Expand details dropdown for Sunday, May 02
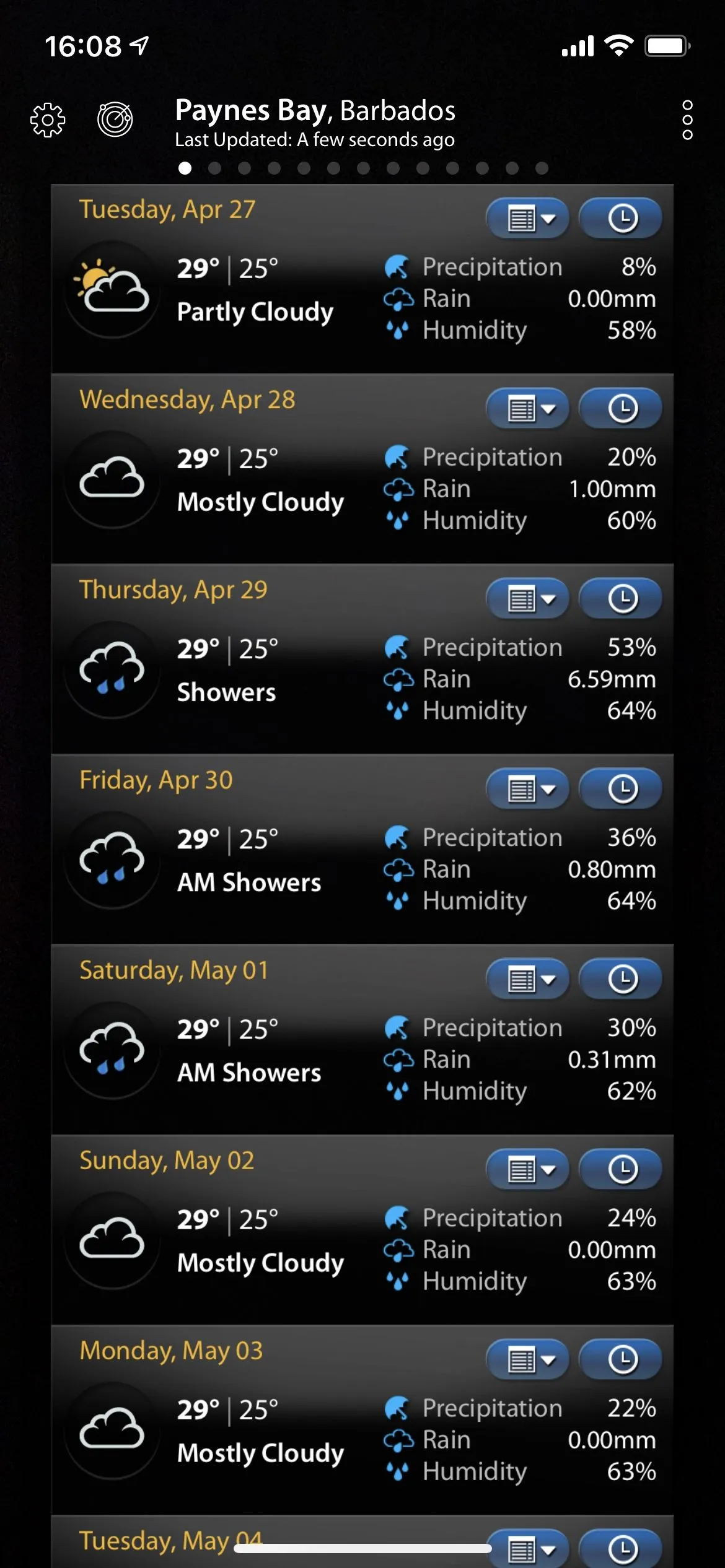This screenshot has height=1568, width=725. point(529,1169)
